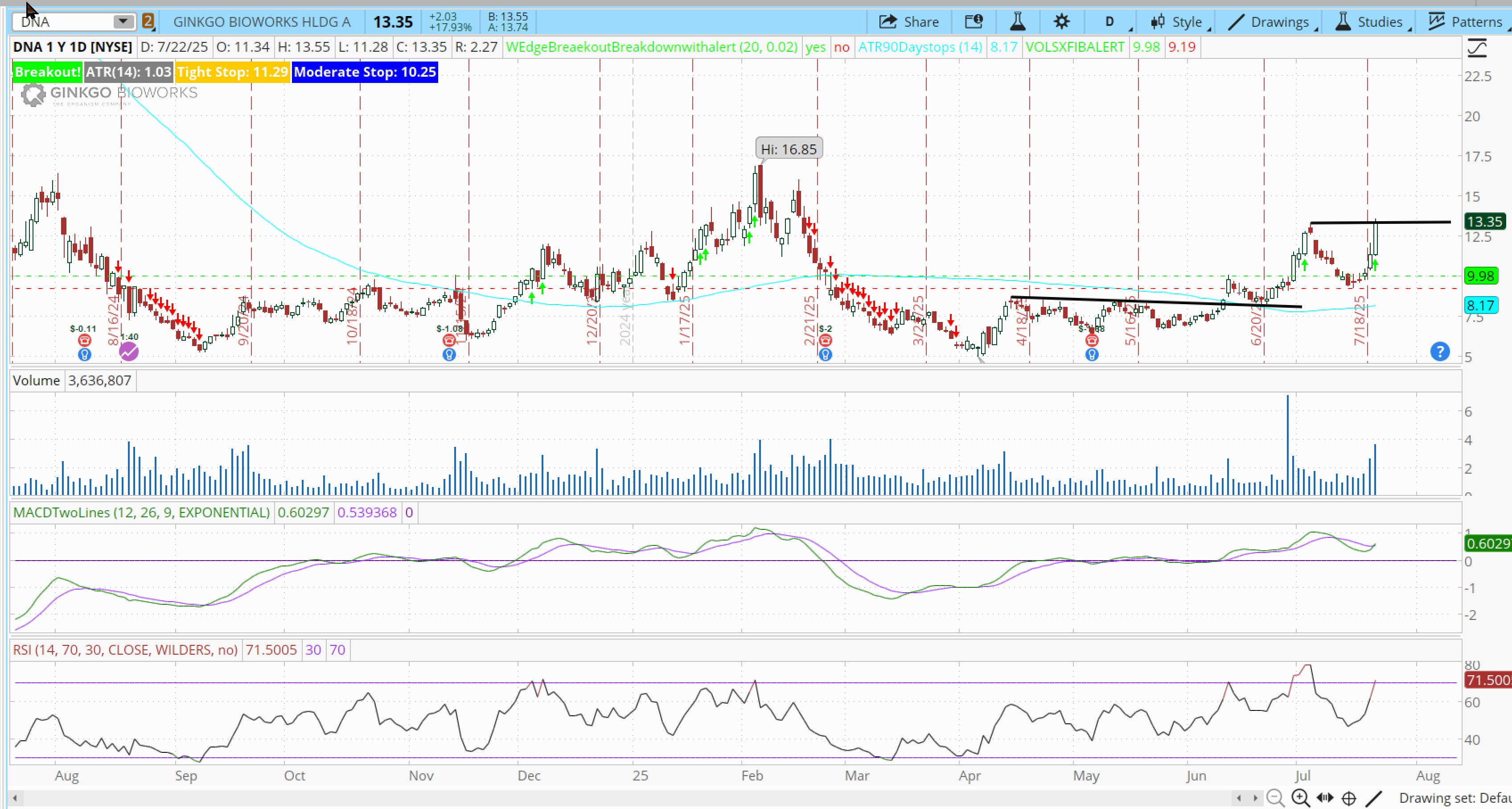Open the flask Edit Studies icon beside gear
This screenshot has width=1512, height=809.
(1018, 22)
